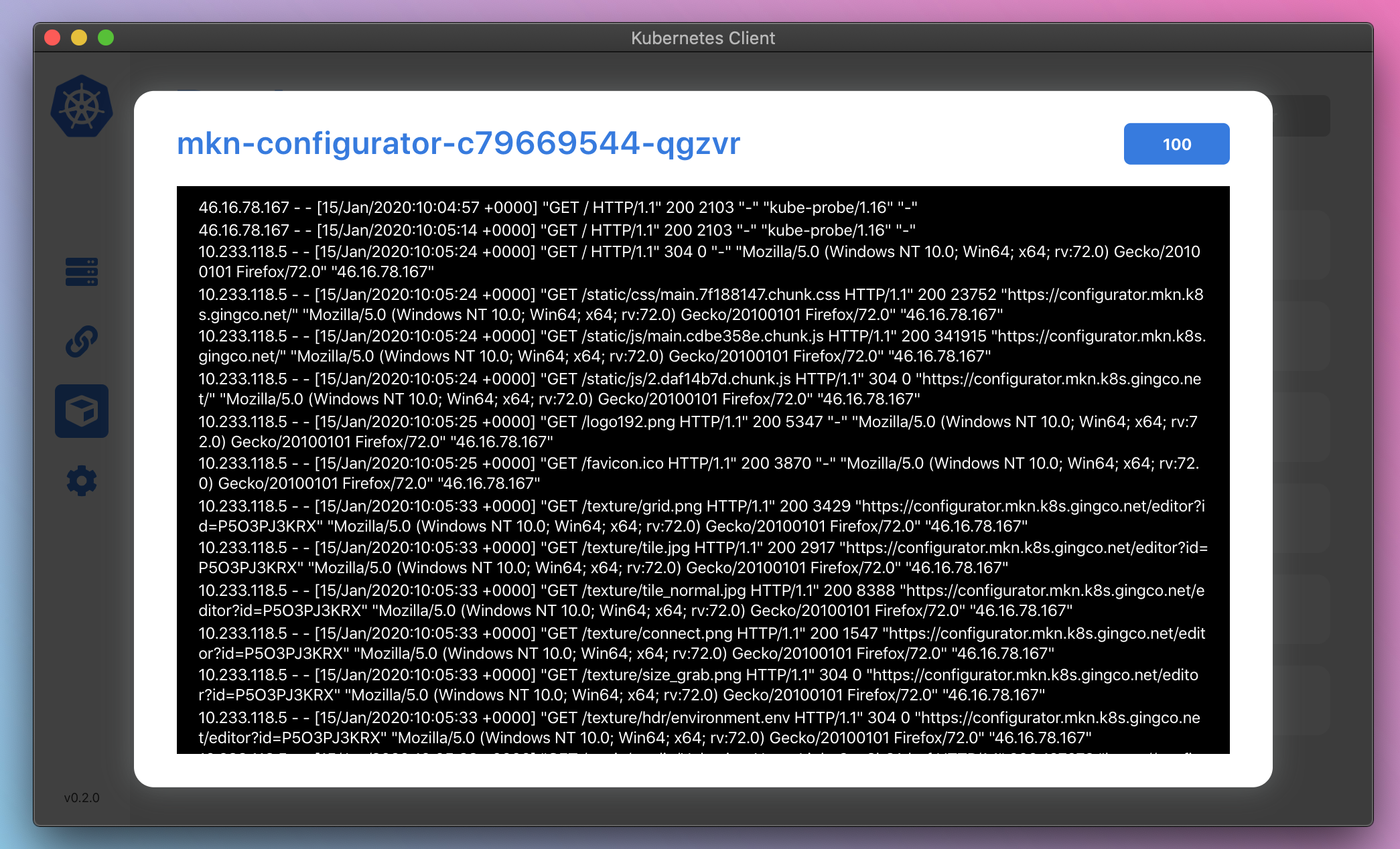Open Settings via the gear icon
Image resolution: width=1400 pixels, height=849 pixels.
click(x=82, y=481)
